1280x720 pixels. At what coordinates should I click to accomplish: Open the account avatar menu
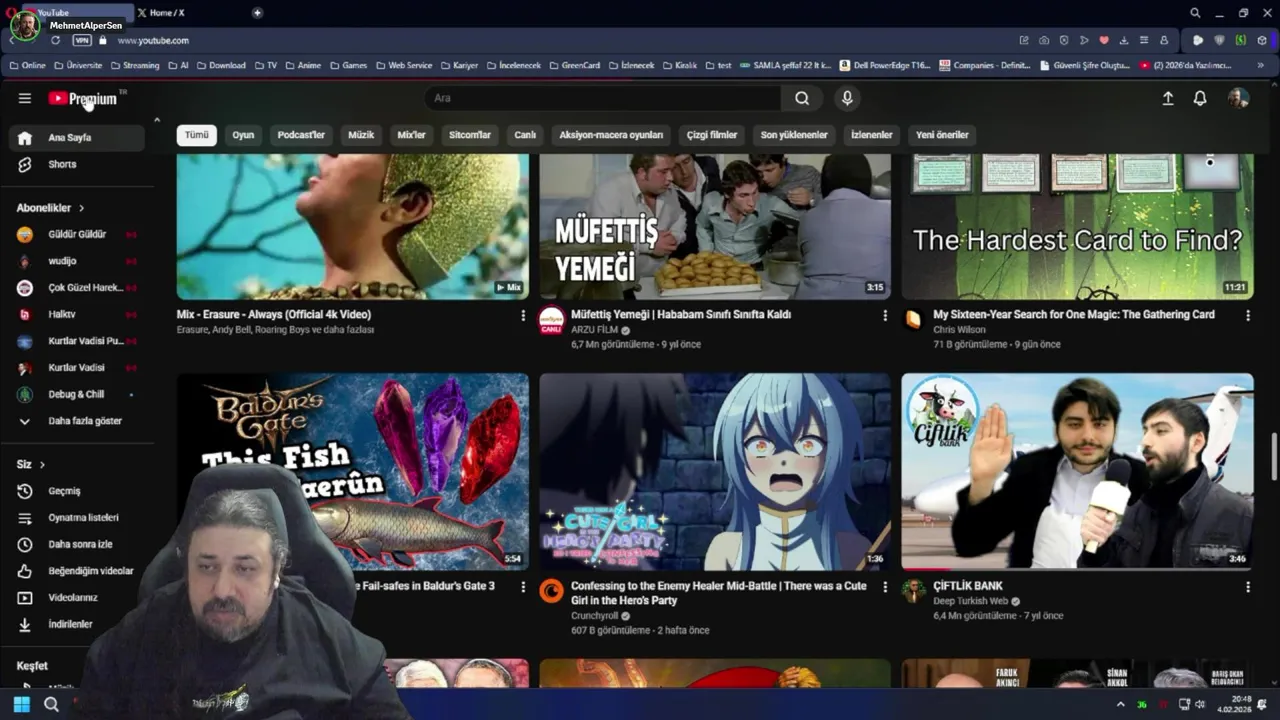[1238, 98]
